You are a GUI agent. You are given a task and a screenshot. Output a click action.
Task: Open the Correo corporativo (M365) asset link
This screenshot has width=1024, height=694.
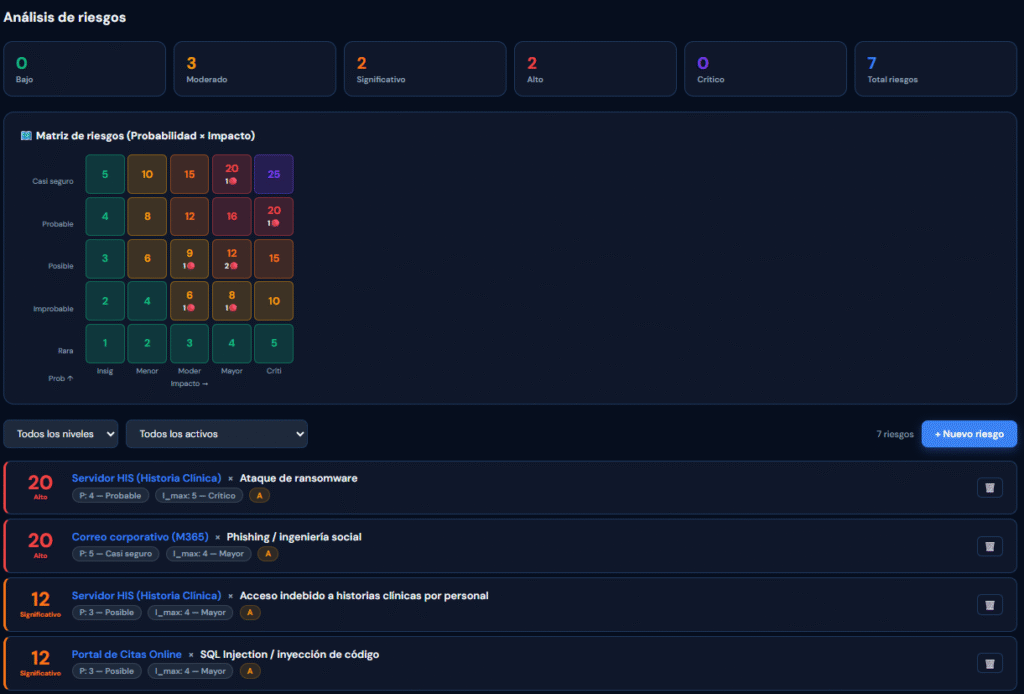(140, 537)
